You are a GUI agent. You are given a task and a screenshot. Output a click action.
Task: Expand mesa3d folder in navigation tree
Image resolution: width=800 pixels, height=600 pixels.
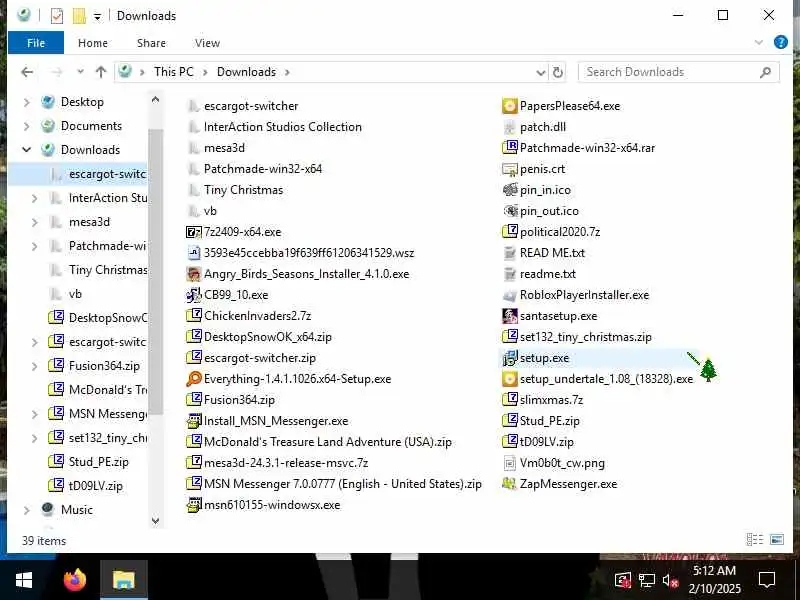click(35, 222)
